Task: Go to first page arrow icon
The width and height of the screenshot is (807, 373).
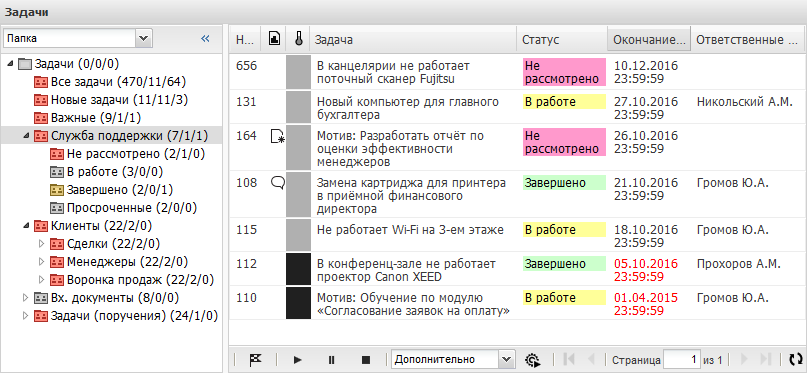Action: pos(569,359)
